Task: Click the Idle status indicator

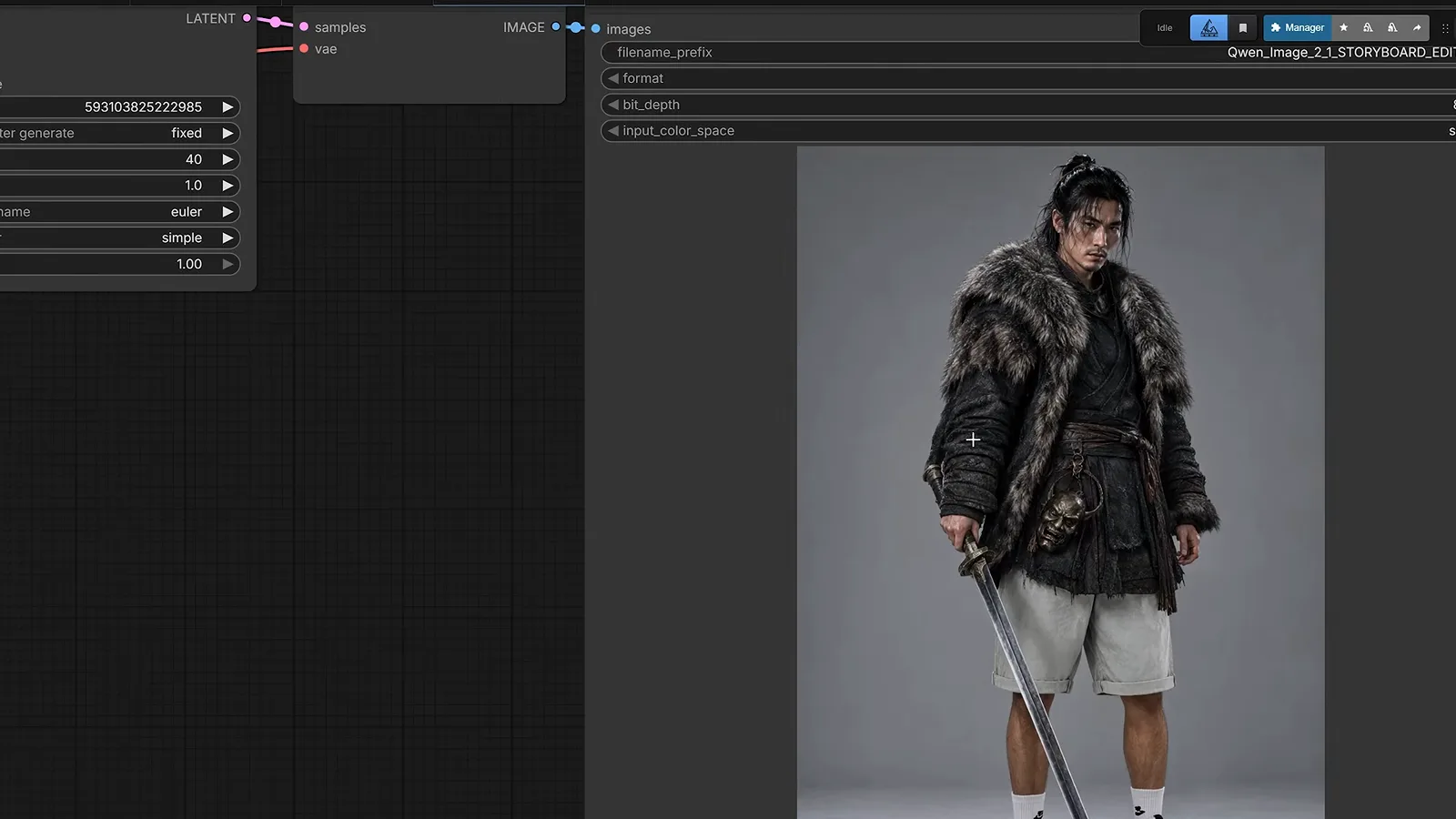Action: (1165, 28)
